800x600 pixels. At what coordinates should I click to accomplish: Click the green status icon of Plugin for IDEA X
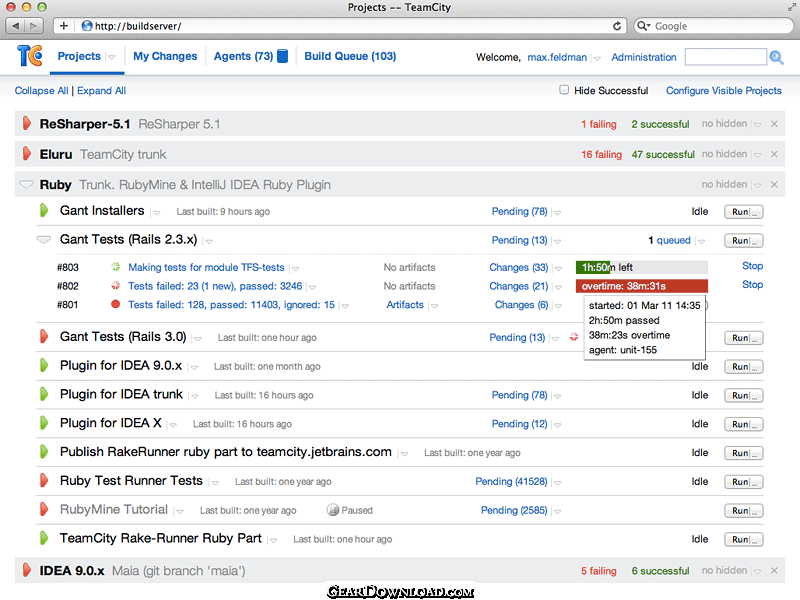tap(44, 423)
